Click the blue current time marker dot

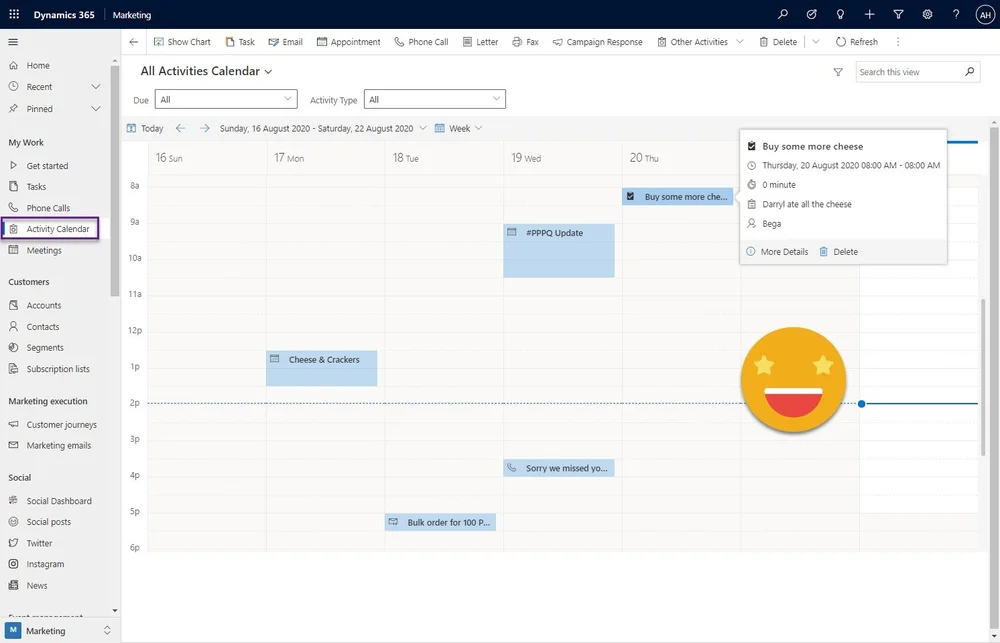point(861,403)
